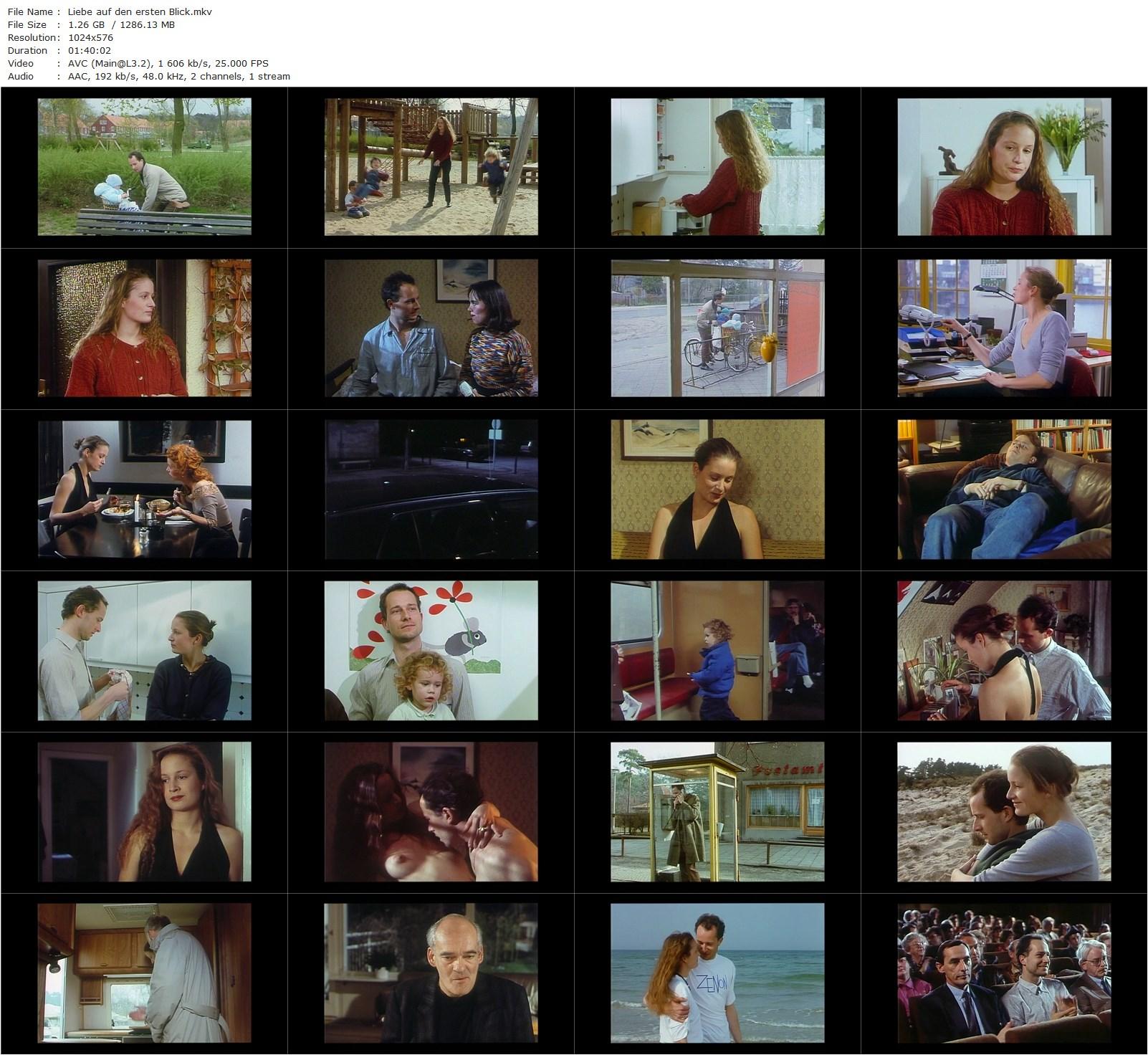The height and width of the screenshot is (1055, 1148).
Task: Open the thumbnail of woman at coffee maker
Action: [717, 167]
